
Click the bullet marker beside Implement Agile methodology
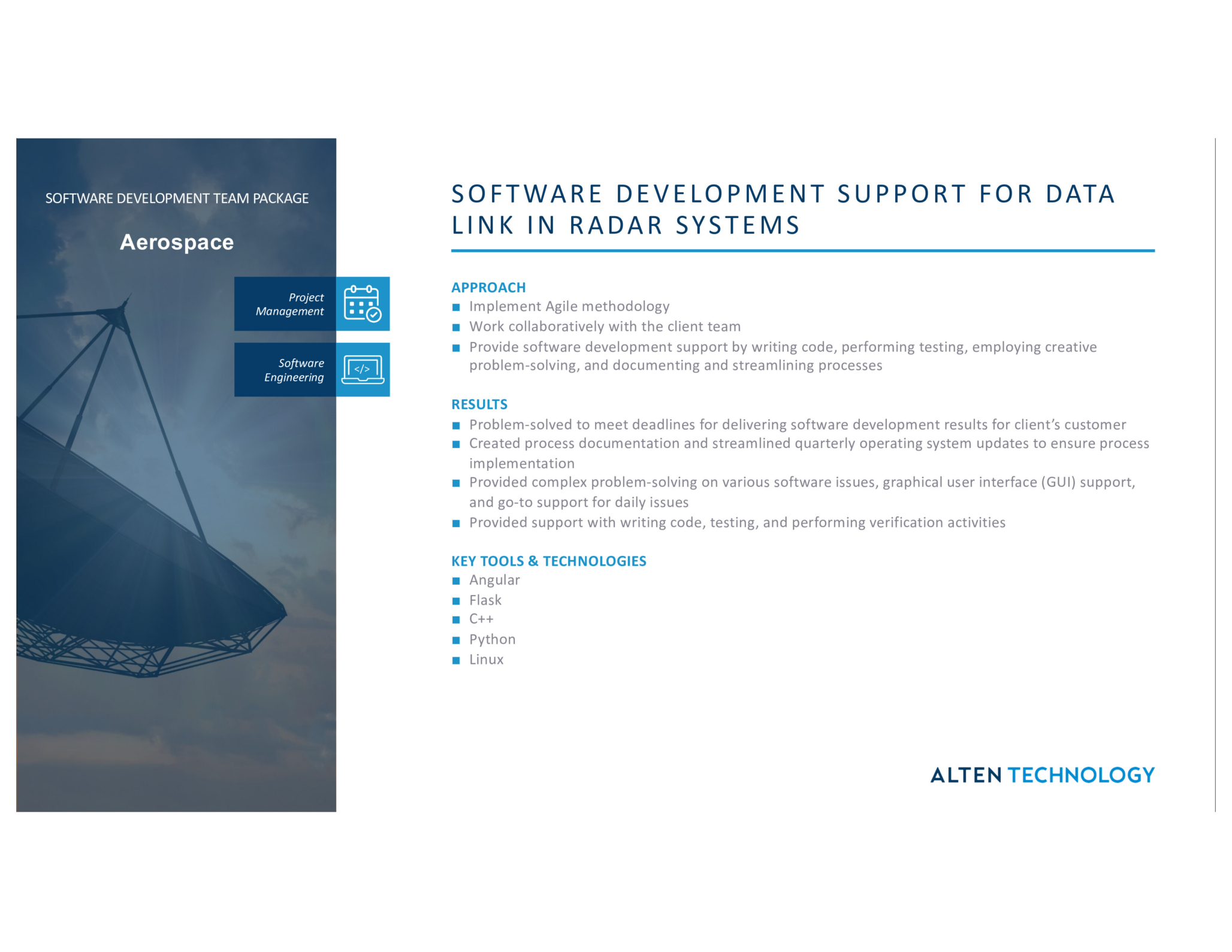(x=457, y=307)
